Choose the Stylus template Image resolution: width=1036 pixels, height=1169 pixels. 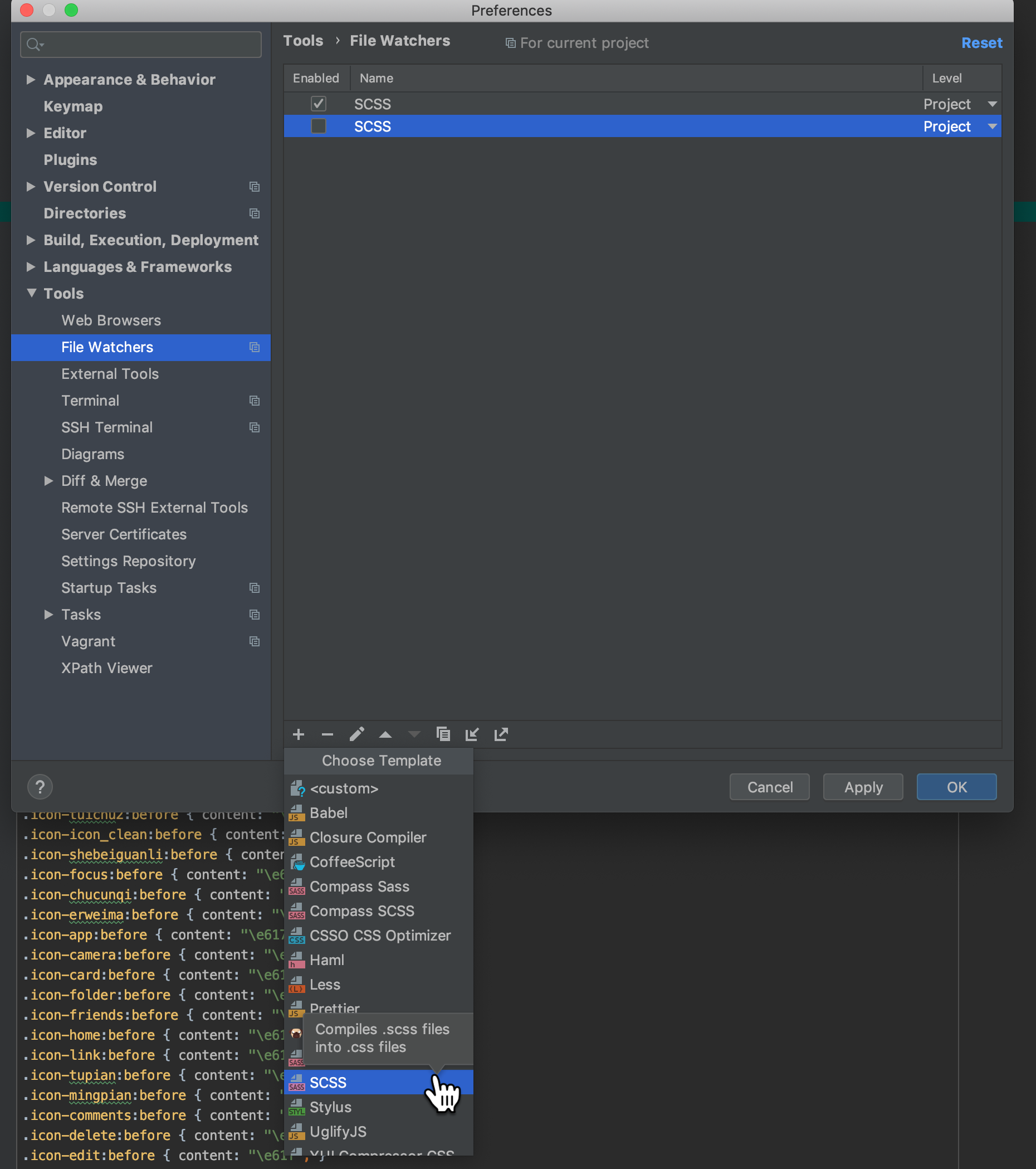(379, 1107)
